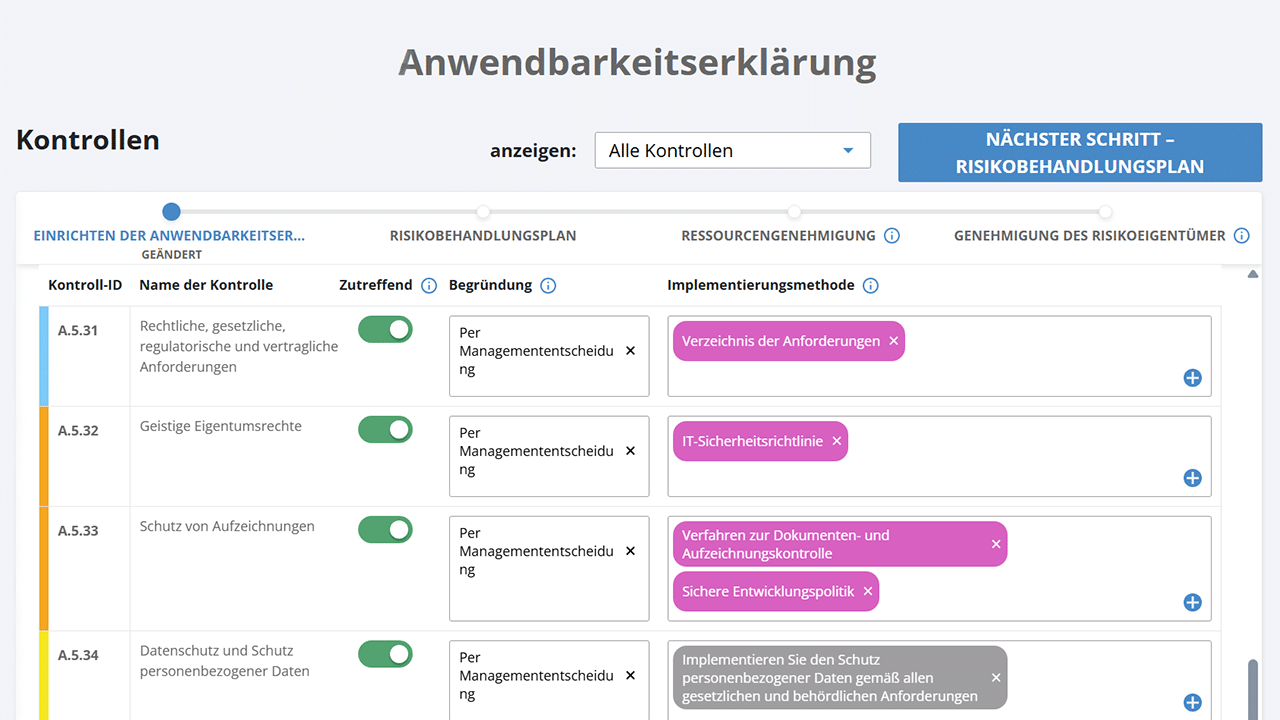Disable the A.5.32 Geistige Eigentumsrechte toggle
1280x720 pixels.
[x=386, y=430]
